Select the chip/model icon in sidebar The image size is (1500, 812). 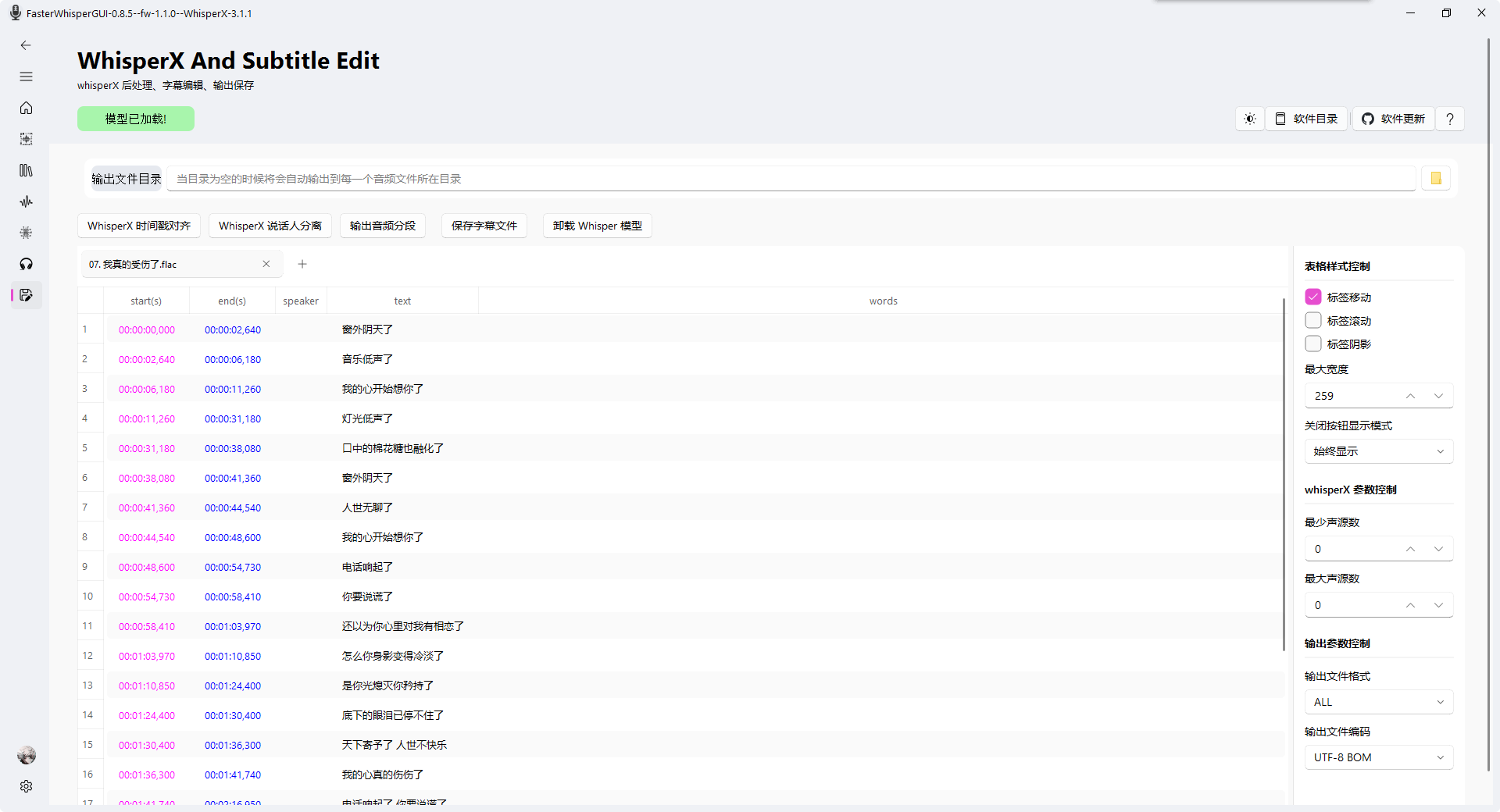coord(26,139)
